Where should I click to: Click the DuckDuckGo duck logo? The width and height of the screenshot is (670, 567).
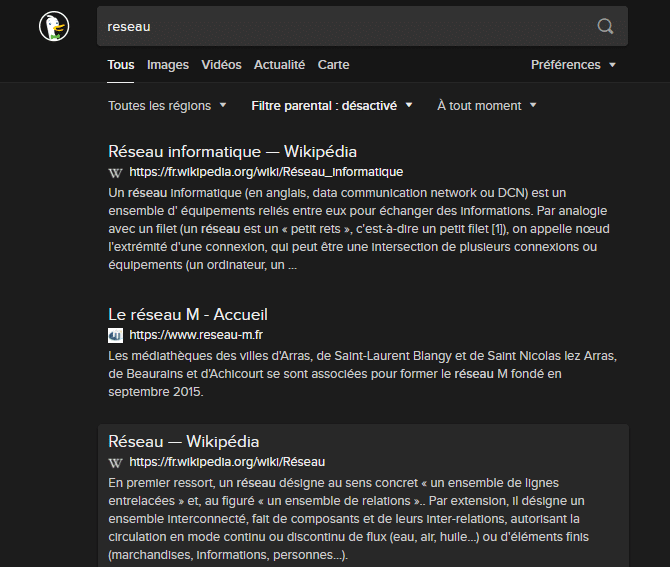point(54,26)
